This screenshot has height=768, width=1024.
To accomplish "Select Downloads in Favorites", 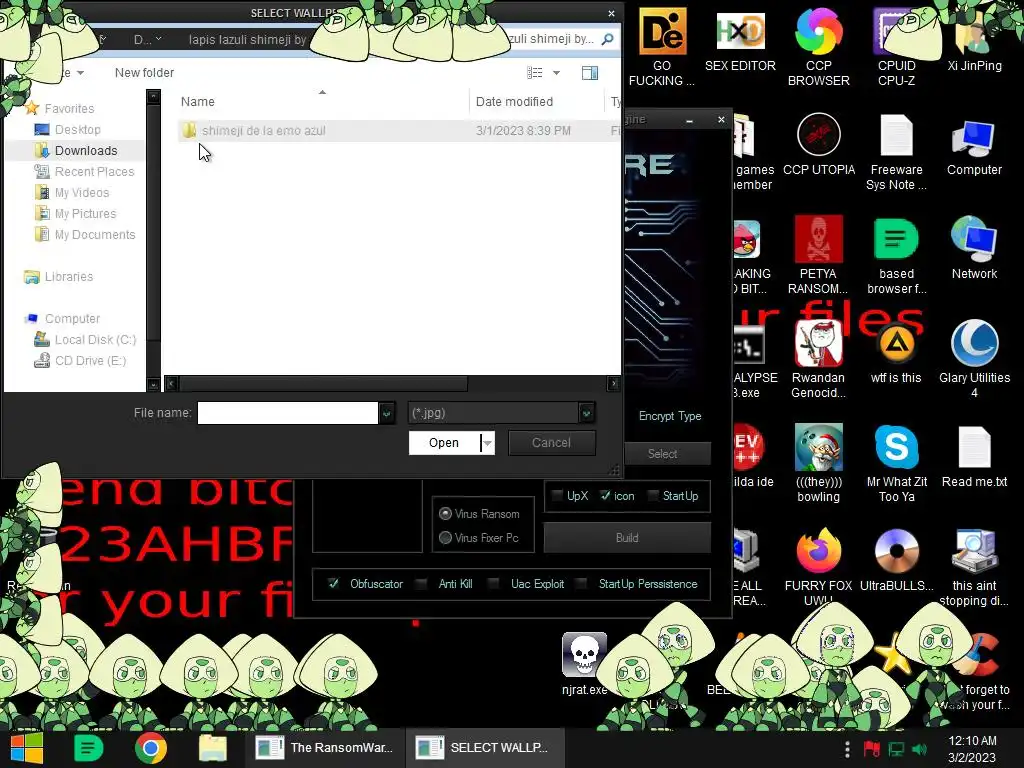I will 86,151.
